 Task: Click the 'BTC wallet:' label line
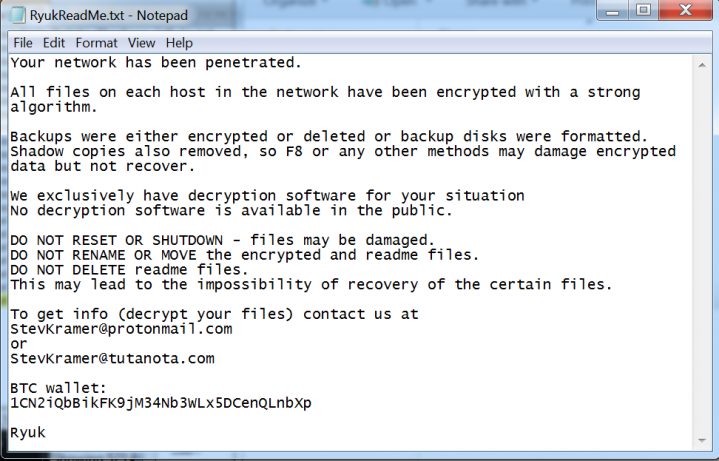pyautogui.click(x=58, y=388)
